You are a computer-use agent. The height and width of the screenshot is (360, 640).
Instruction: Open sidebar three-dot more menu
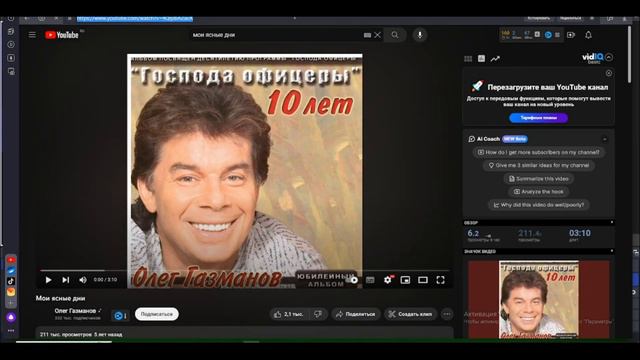coord(11,331)
